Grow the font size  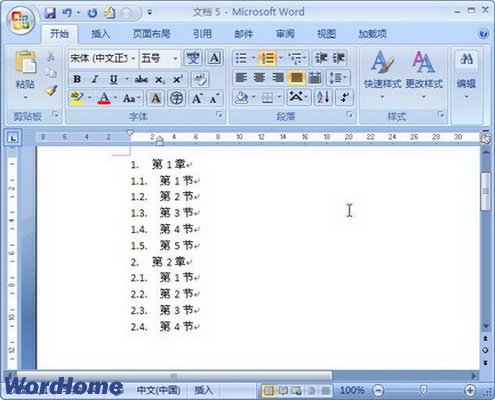tap(197, 98)
